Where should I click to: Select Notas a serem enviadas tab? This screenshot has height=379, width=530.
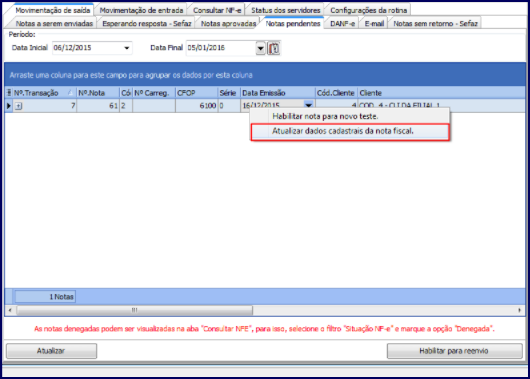(x=54, y=23)
